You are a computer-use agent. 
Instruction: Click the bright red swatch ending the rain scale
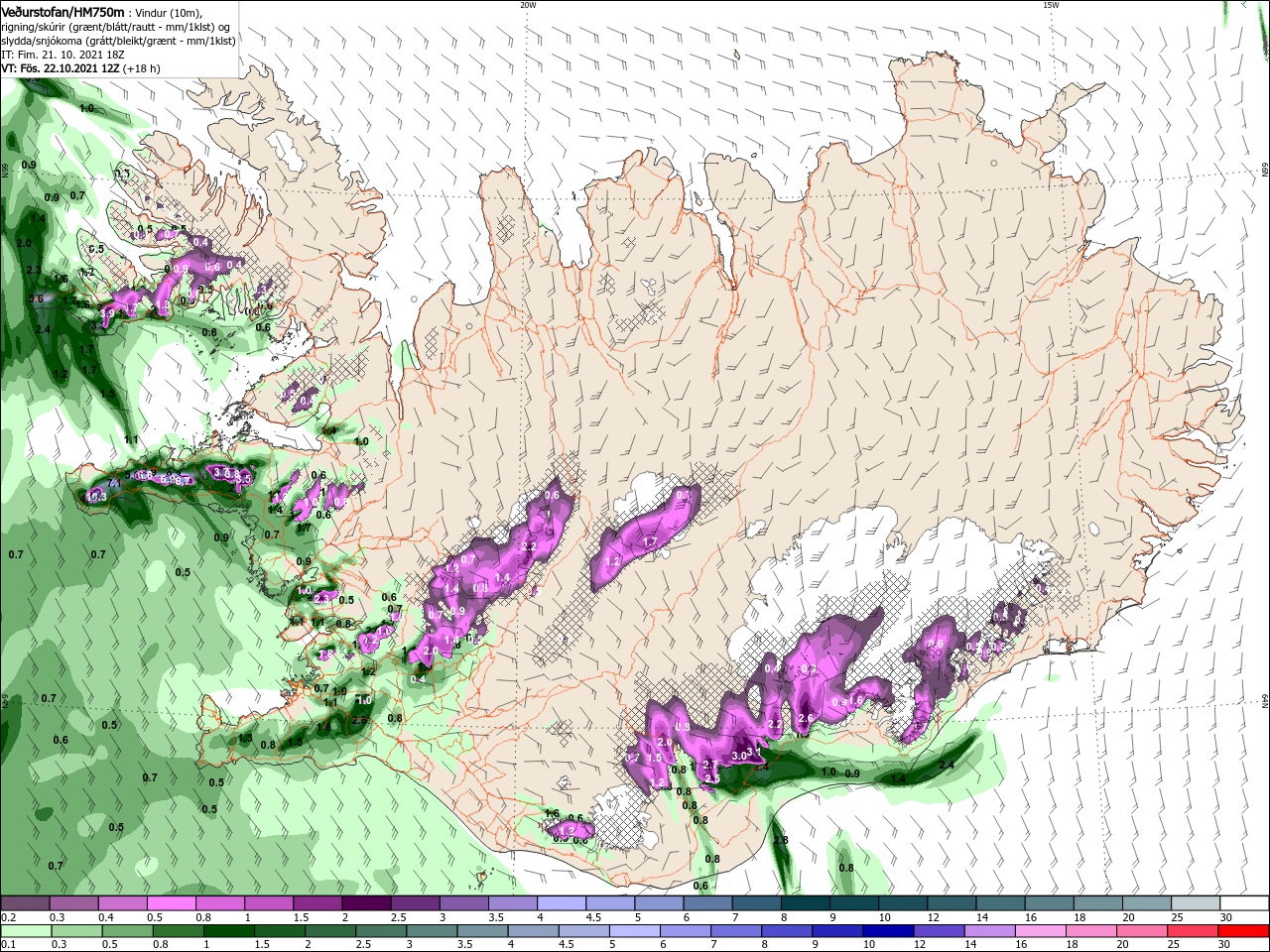(x=1242, y=931)
